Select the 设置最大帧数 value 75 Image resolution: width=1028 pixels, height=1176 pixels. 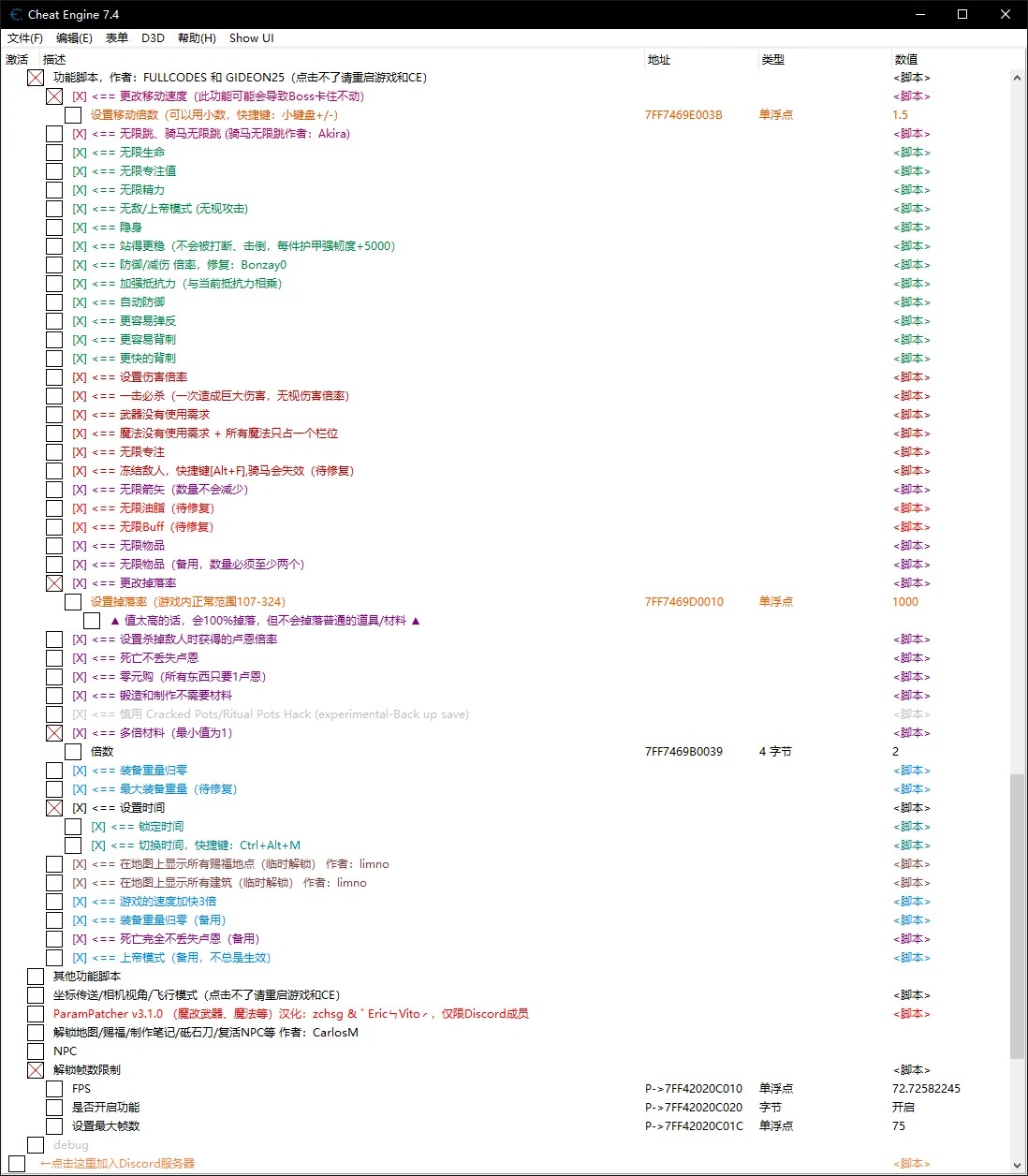pos(899,1126)
